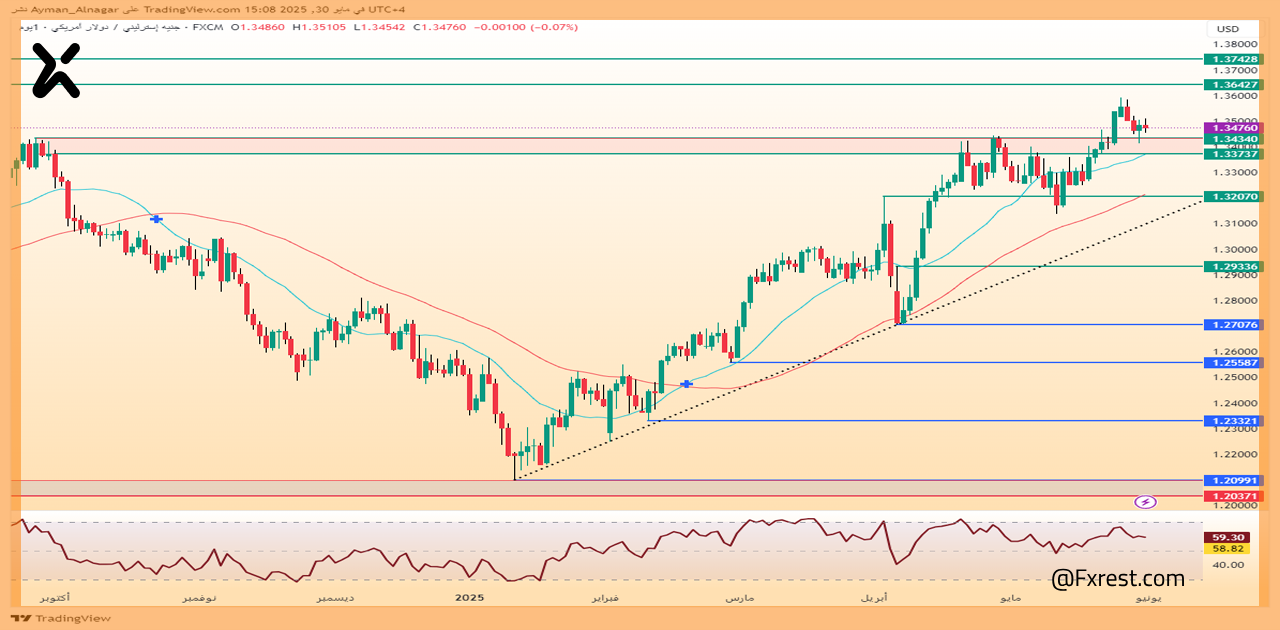The height and width of the screenshot is (630, 1280).
Task: Click the 1.20991 price label
Action: point(1235,481)
